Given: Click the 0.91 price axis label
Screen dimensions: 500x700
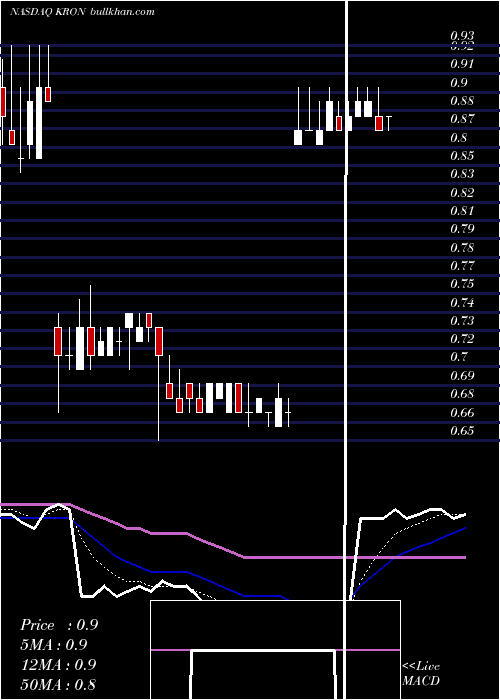Looking at the screenshot, I should click(x=462, y=64).
